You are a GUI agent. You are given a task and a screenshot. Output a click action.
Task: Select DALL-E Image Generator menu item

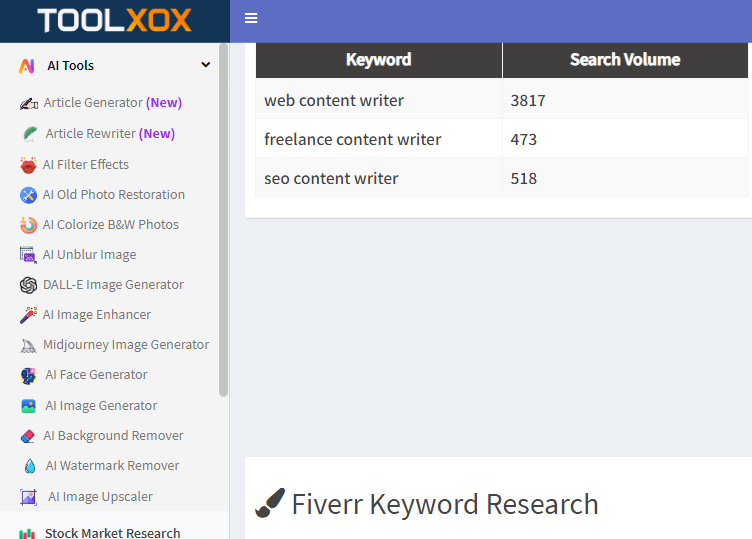click(113, 285)
